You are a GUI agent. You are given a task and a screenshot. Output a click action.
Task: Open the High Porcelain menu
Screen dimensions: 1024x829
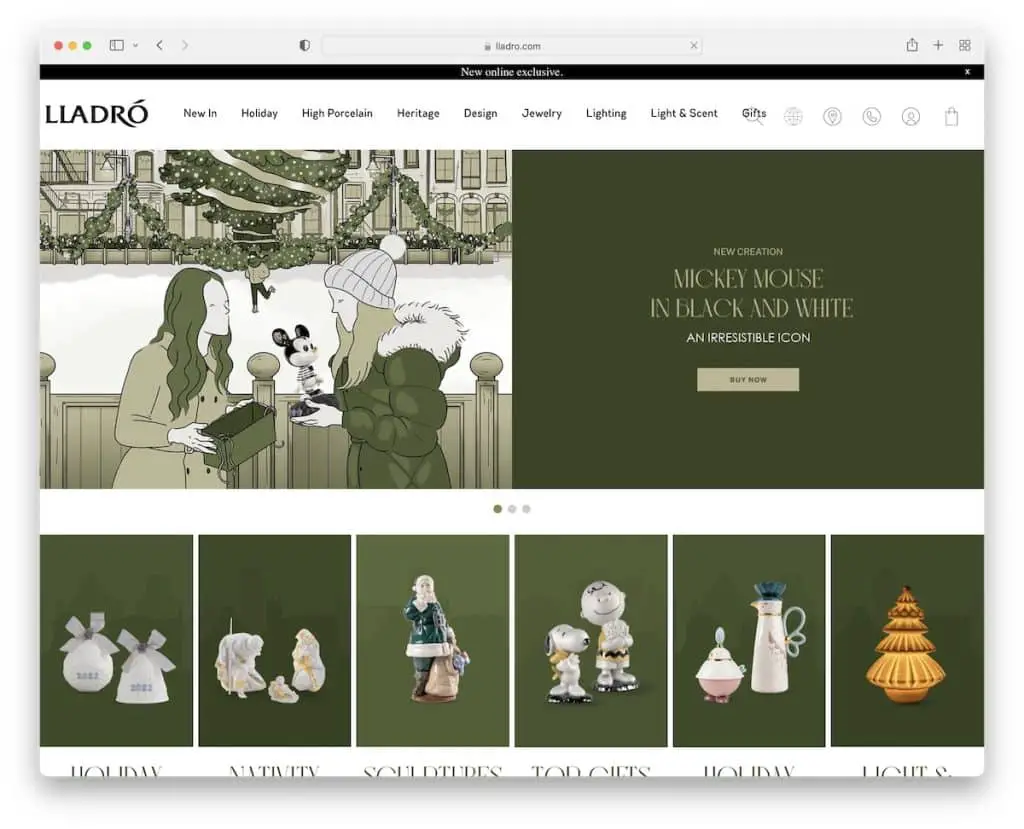pos(337,113)
